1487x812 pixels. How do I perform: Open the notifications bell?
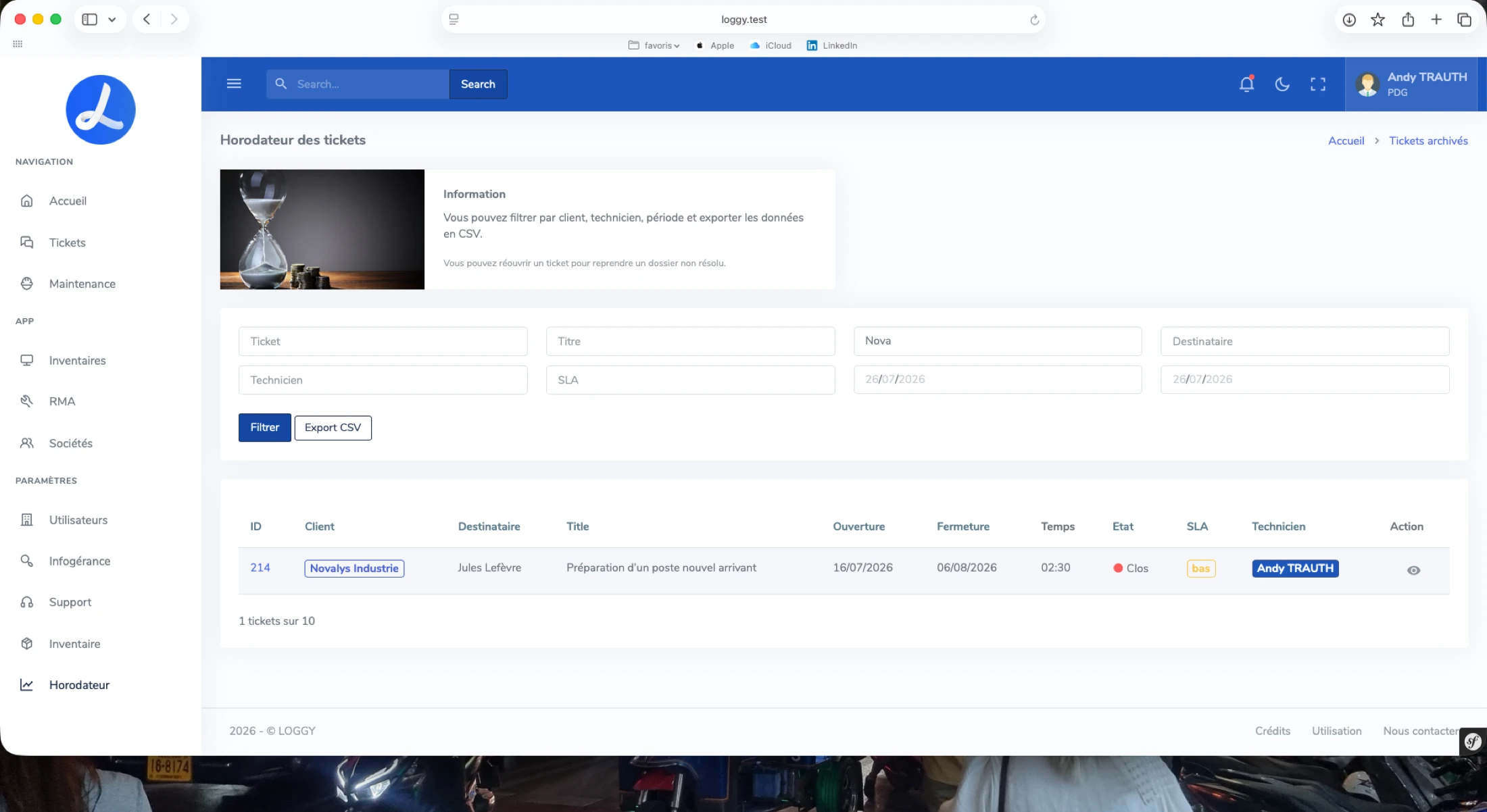point(1246,84)
